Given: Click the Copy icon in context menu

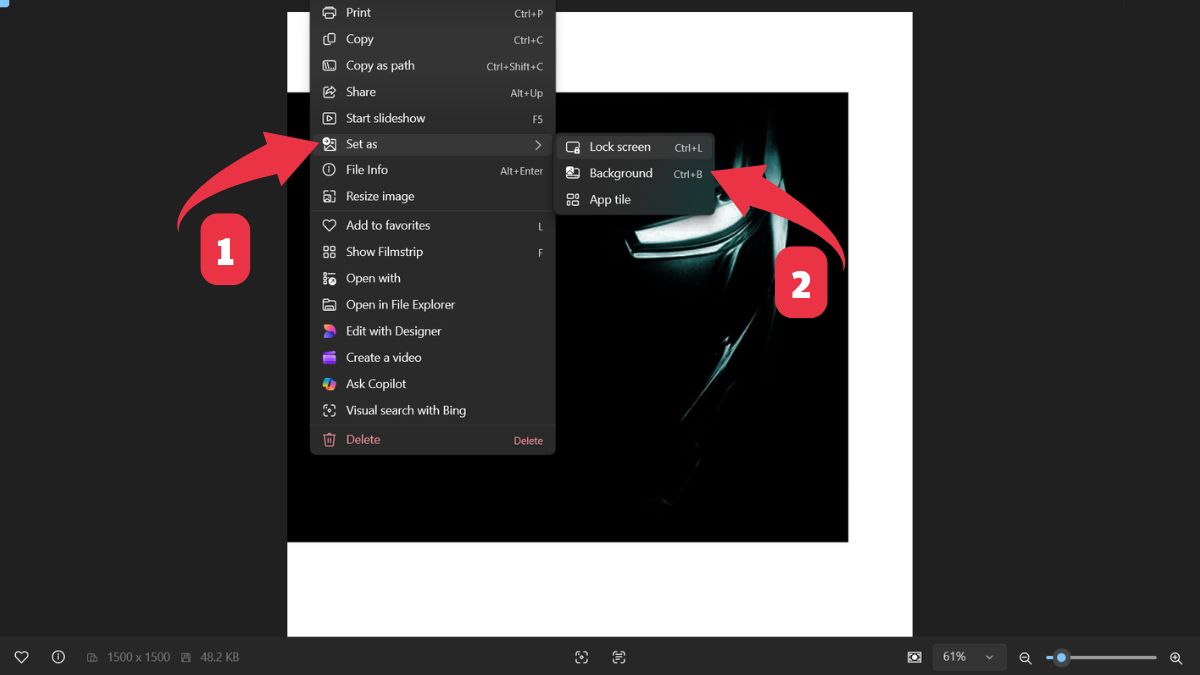Looking at the screenshot, I should [x=329, y=39].
